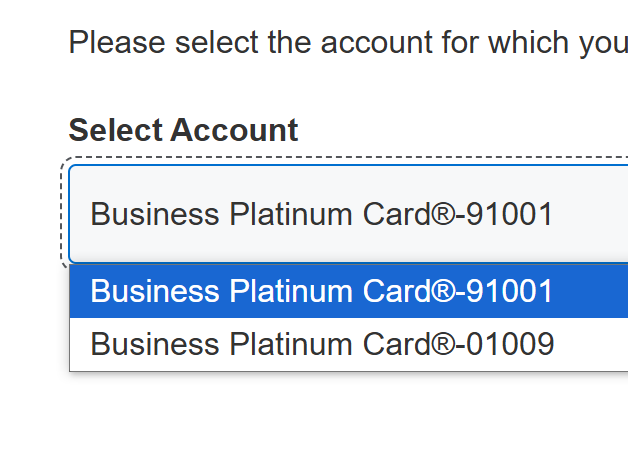Keep Business Platinum Card®-91001 selected in list

tap(322, 291)
